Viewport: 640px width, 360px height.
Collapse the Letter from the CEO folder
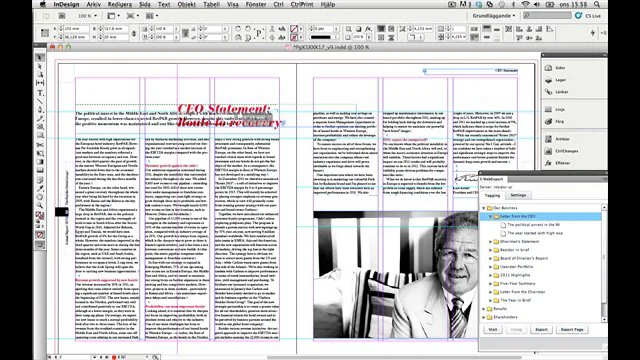[491, 216]
